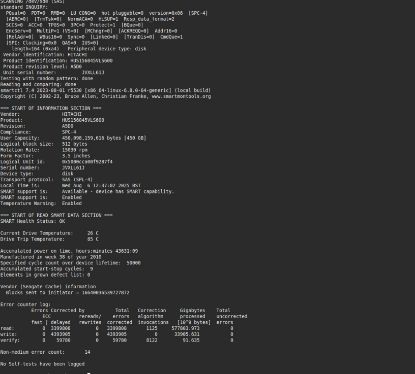Click the No Self-tests have been logged line
This screenshot has width=415, height=374.
click(x=42, y=364)
